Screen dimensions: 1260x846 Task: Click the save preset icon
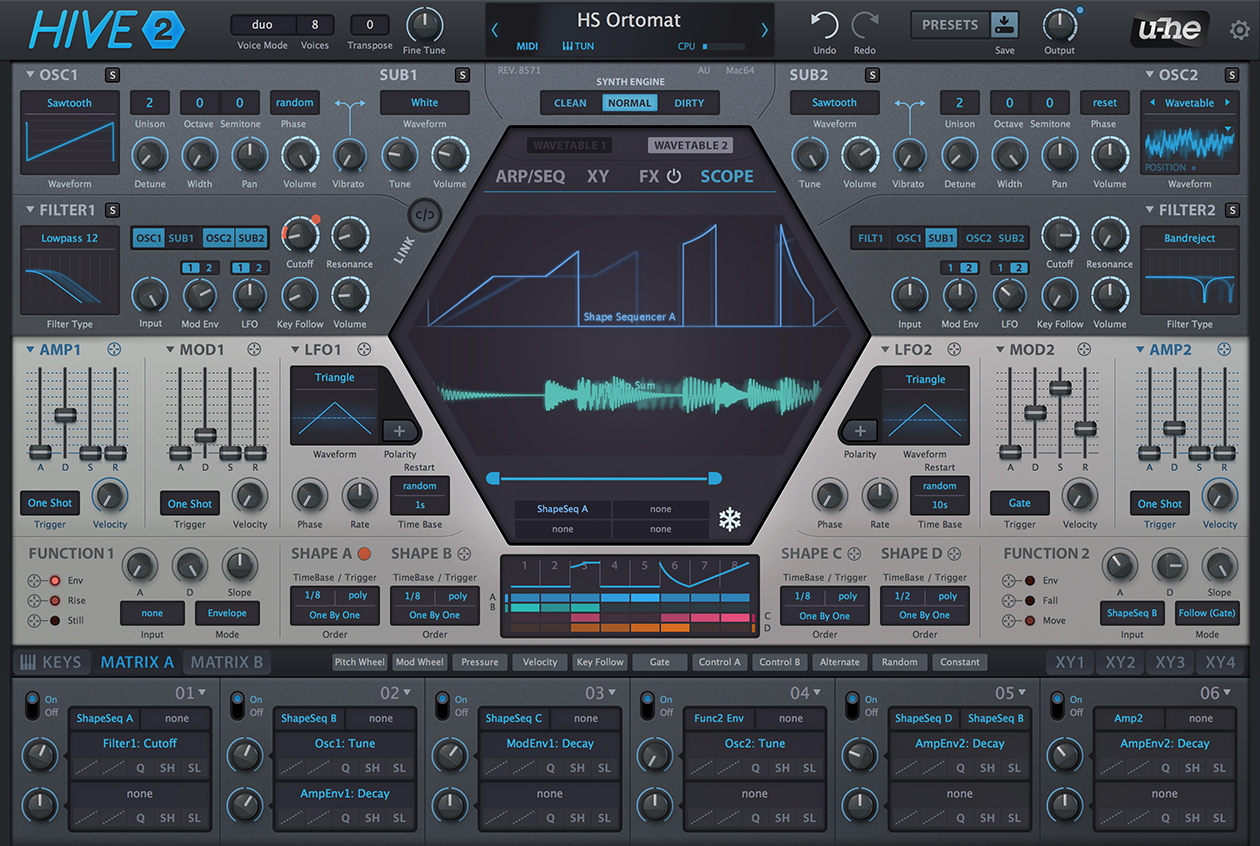click(1004, 25)
